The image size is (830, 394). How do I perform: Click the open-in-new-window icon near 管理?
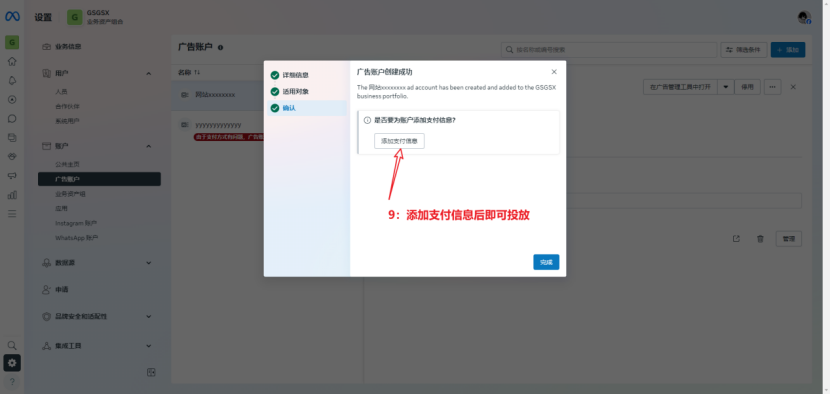pyautogui.click(x=736, y=239)
